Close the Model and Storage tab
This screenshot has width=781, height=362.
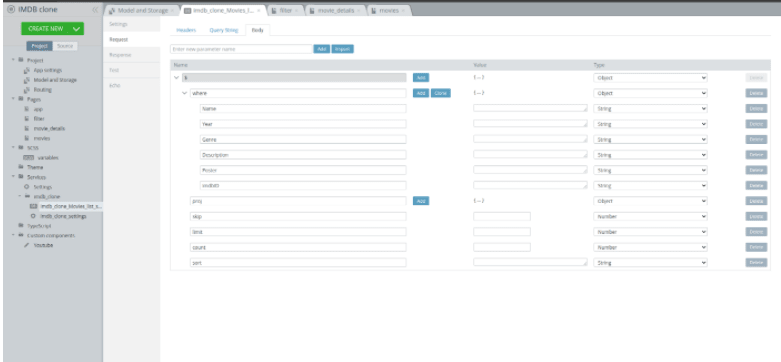click(x=172, y=10)
